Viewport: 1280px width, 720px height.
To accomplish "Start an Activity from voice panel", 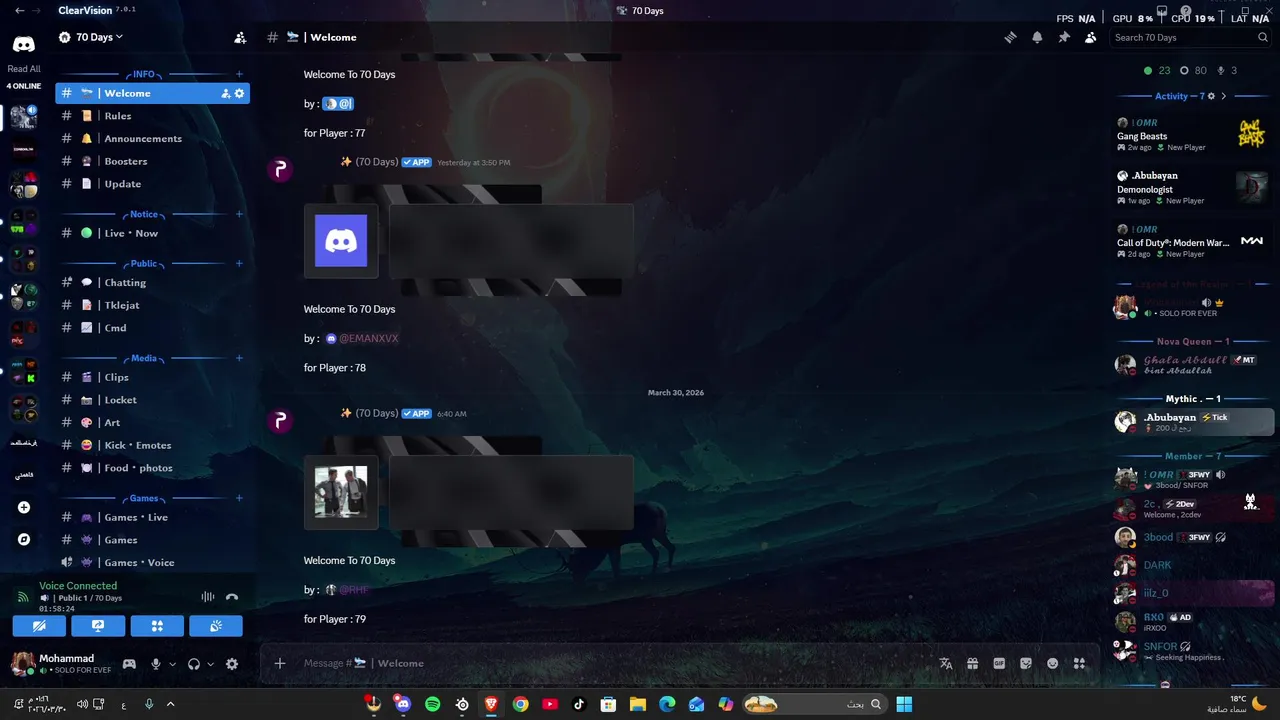I will click(x=157, y=626).
